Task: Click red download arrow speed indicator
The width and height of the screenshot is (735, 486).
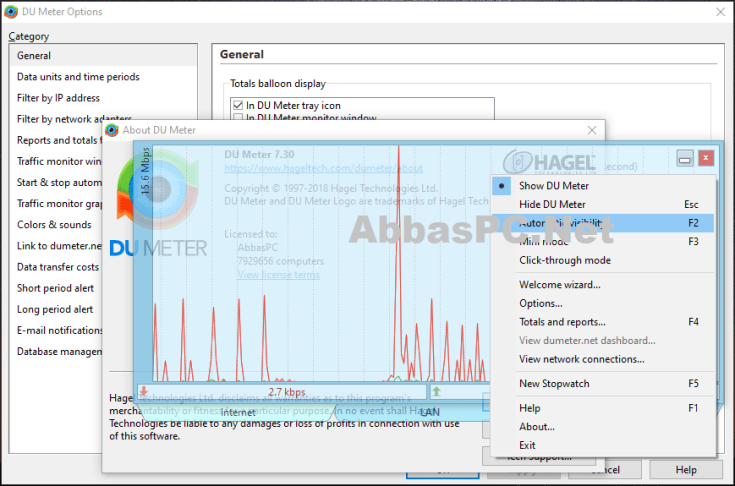Action: tap(143, 391)
